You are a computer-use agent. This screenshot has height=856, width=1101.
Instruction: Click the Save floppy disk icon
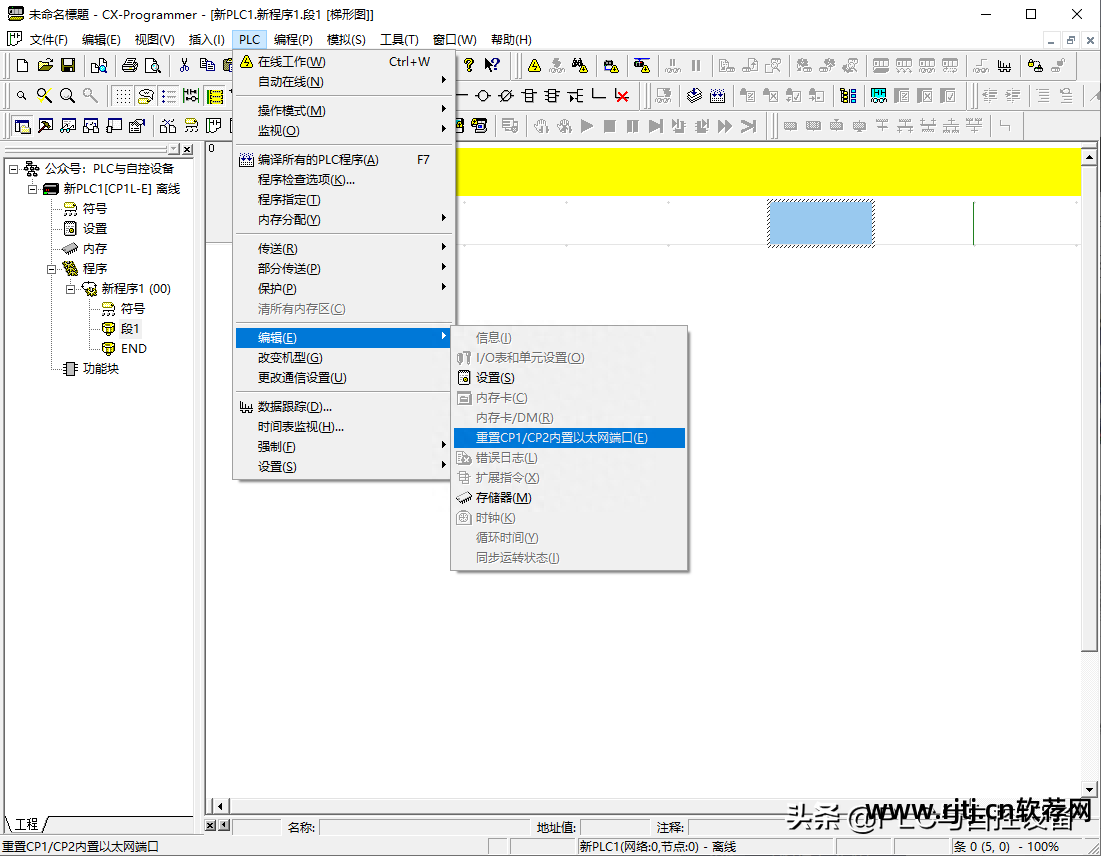point(68,66)
